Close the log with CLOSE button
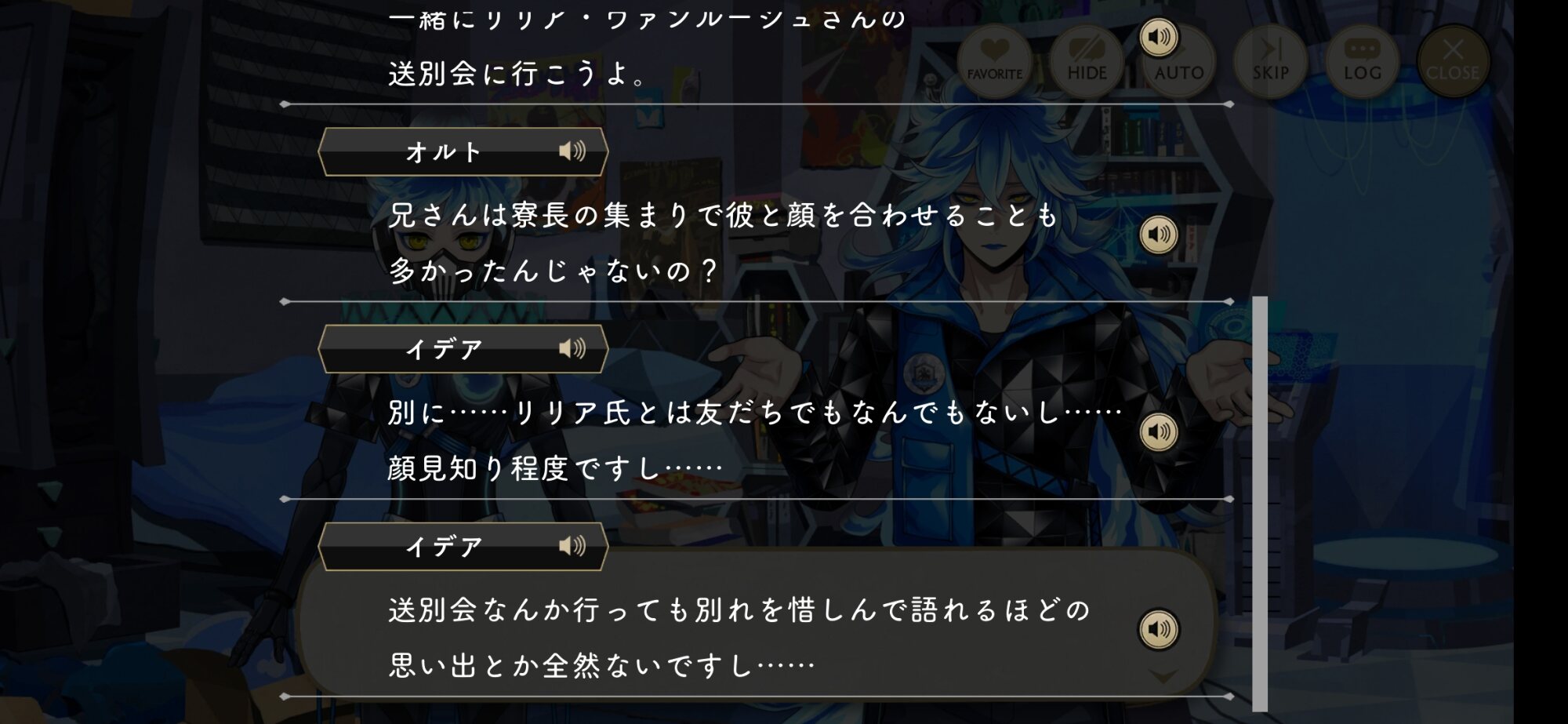 [x=1453, y=60]
